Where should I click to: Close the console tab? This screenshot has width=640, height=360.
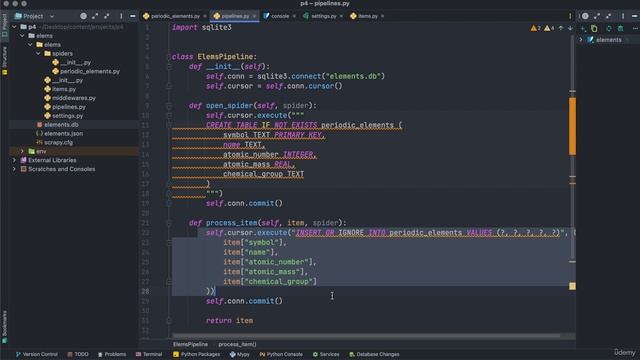(x=294, y=16)
